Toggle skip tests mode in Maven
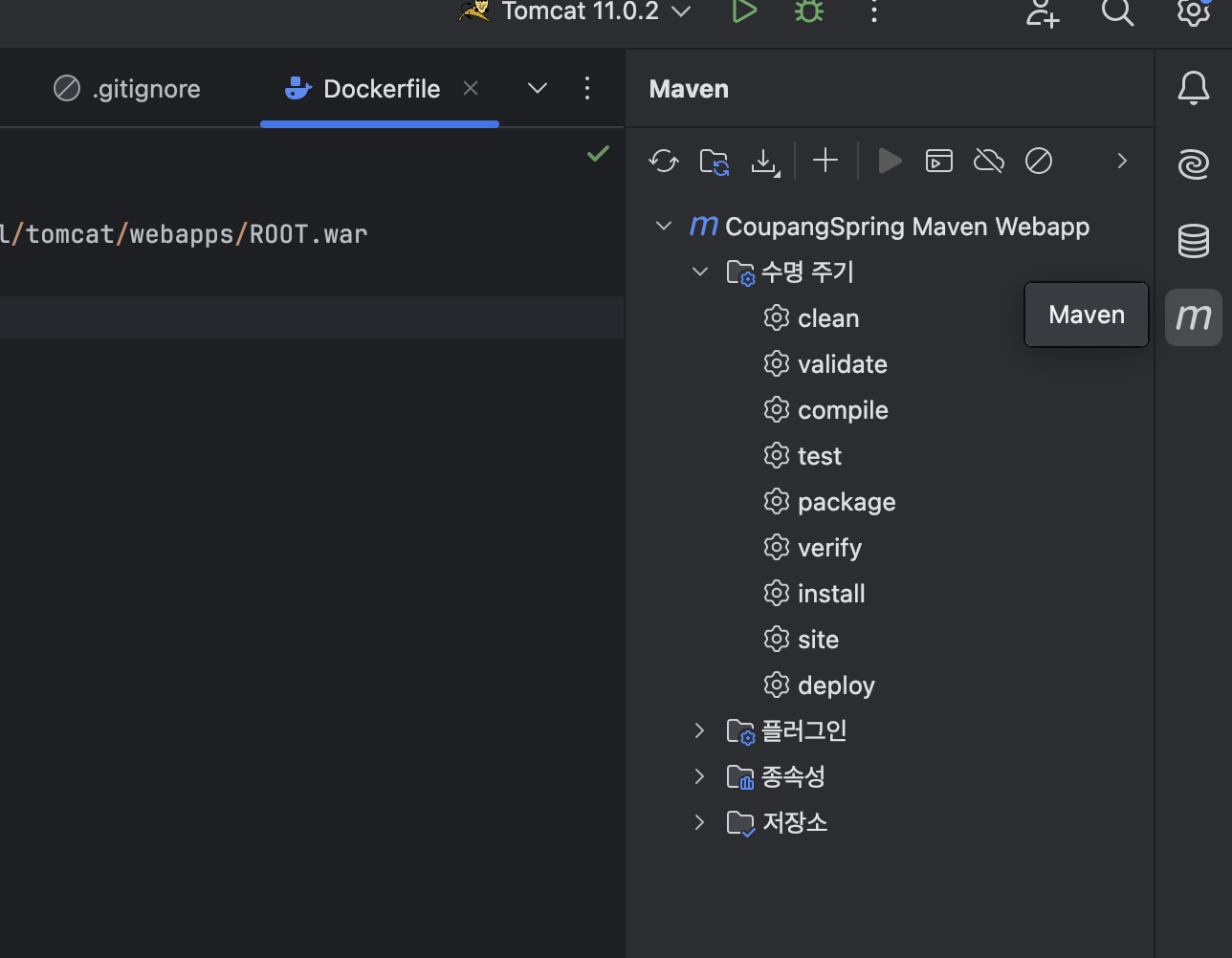 [x=1038, y=161]
